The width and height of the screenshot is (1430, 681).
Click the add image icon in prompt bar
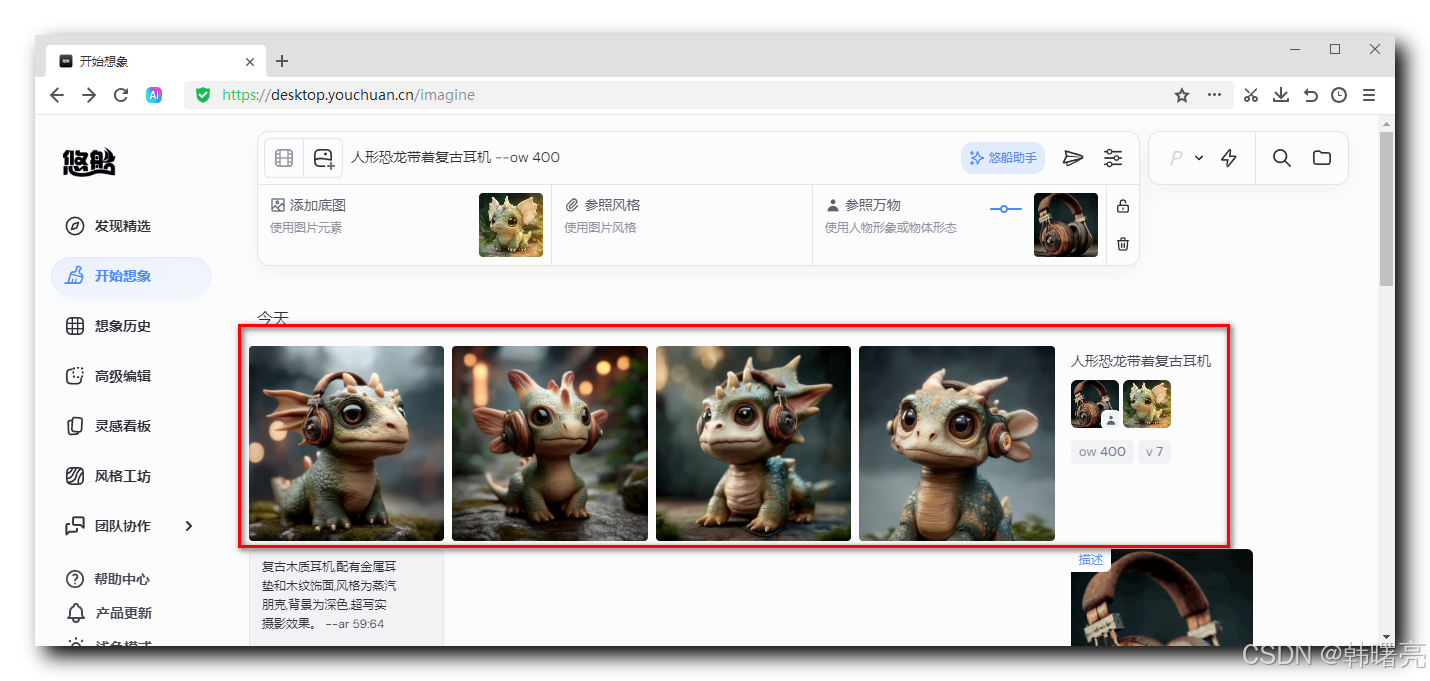[323, 158]
